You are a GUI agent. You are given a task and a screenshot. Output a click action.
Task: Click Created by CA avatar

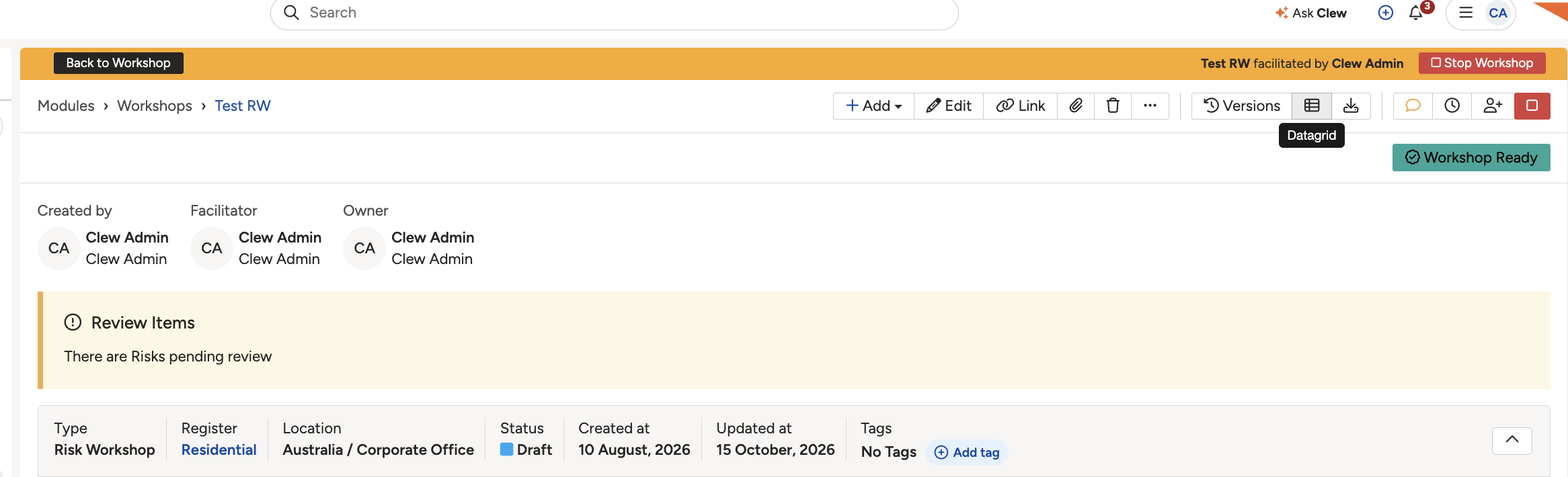pyautogui.click(x=59, y=249)
